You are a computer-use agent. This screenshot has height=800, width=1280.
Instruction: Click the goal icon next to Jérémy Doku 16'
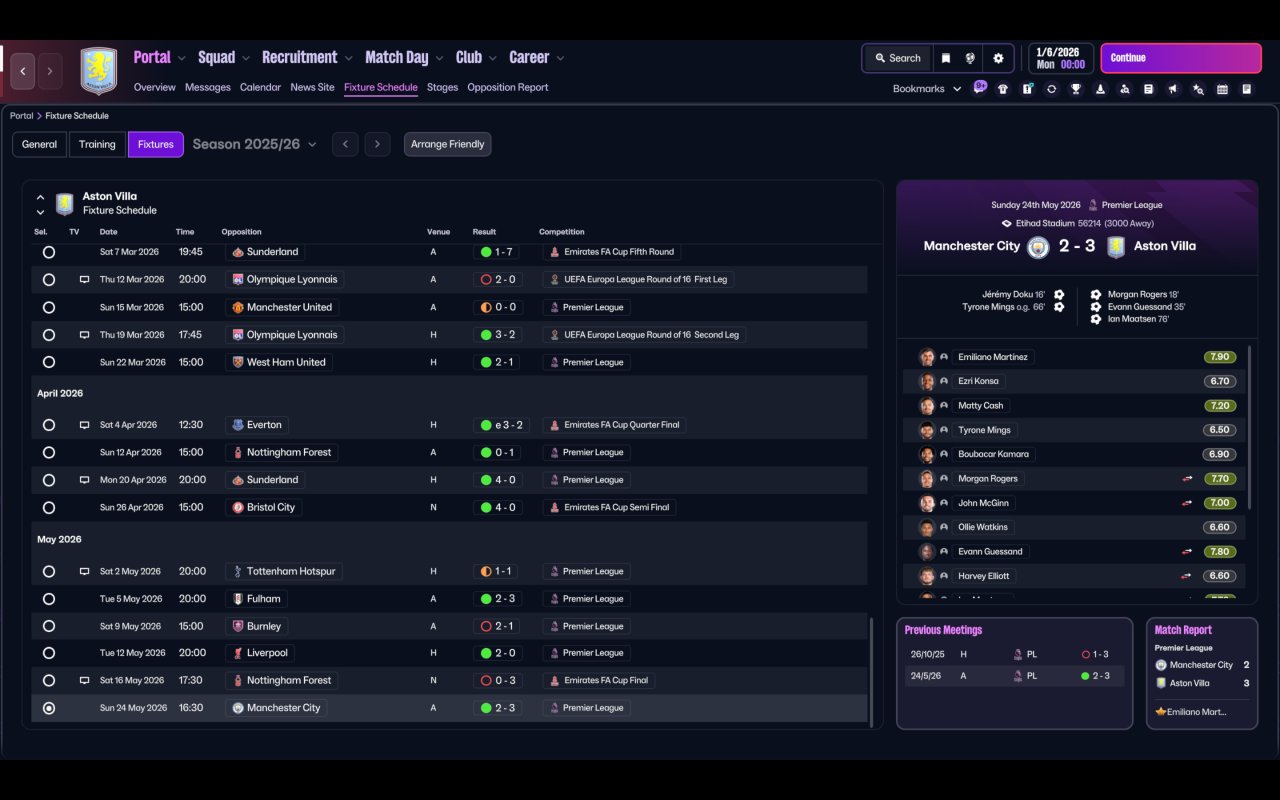(x=1059, y=295)
